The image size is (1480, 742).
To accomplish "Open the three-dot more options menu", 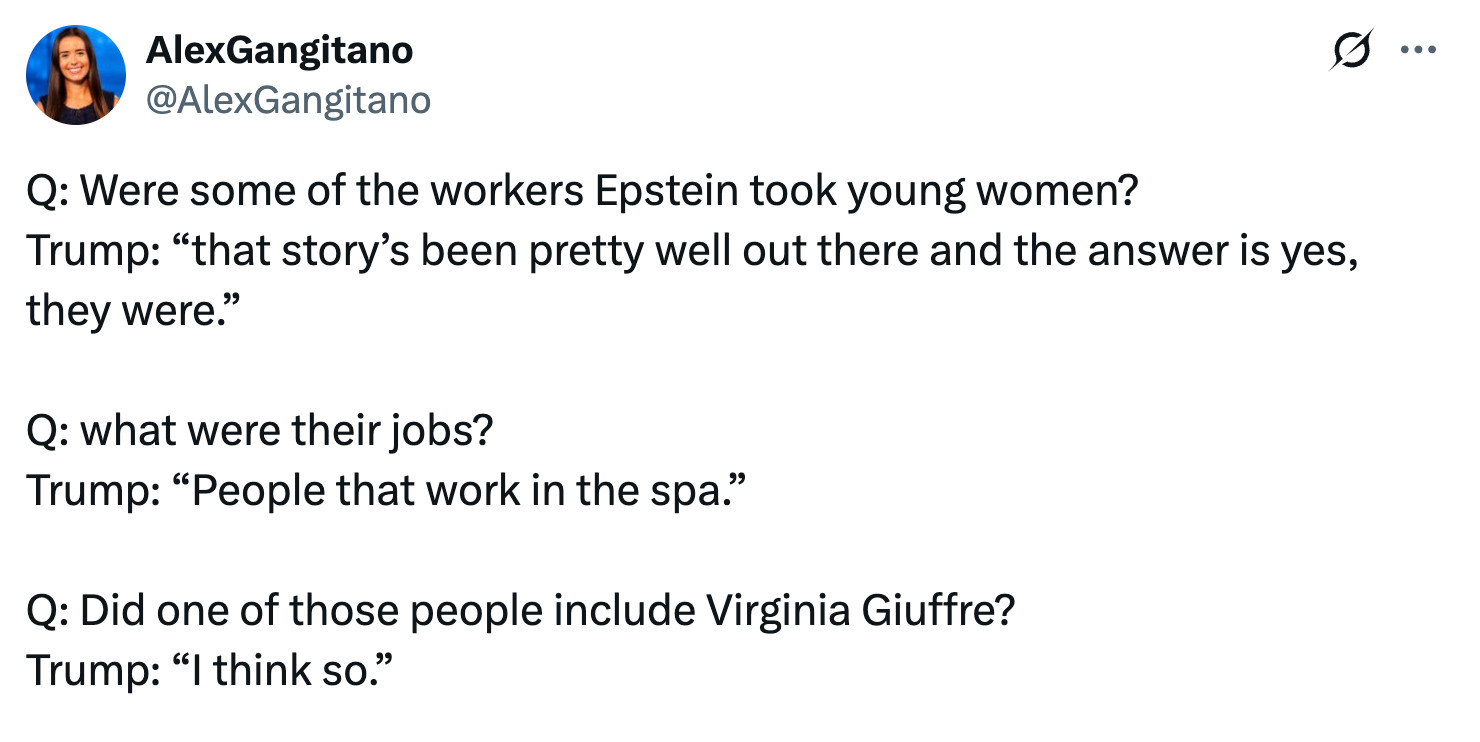I will click(1418, 50).
